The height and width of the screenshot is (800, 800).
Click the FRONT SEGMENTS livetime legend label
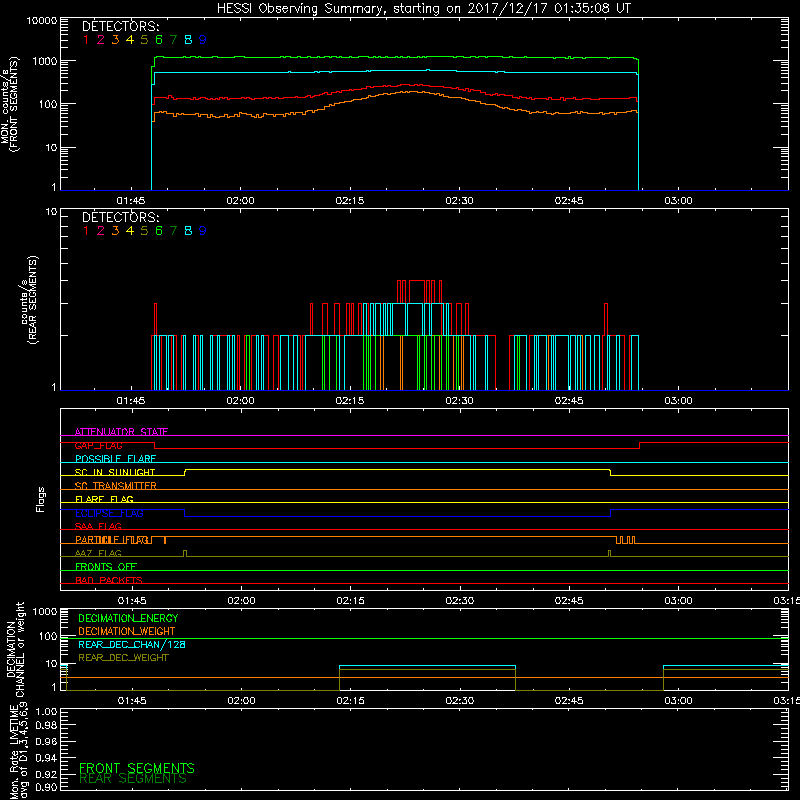[137, 768]
